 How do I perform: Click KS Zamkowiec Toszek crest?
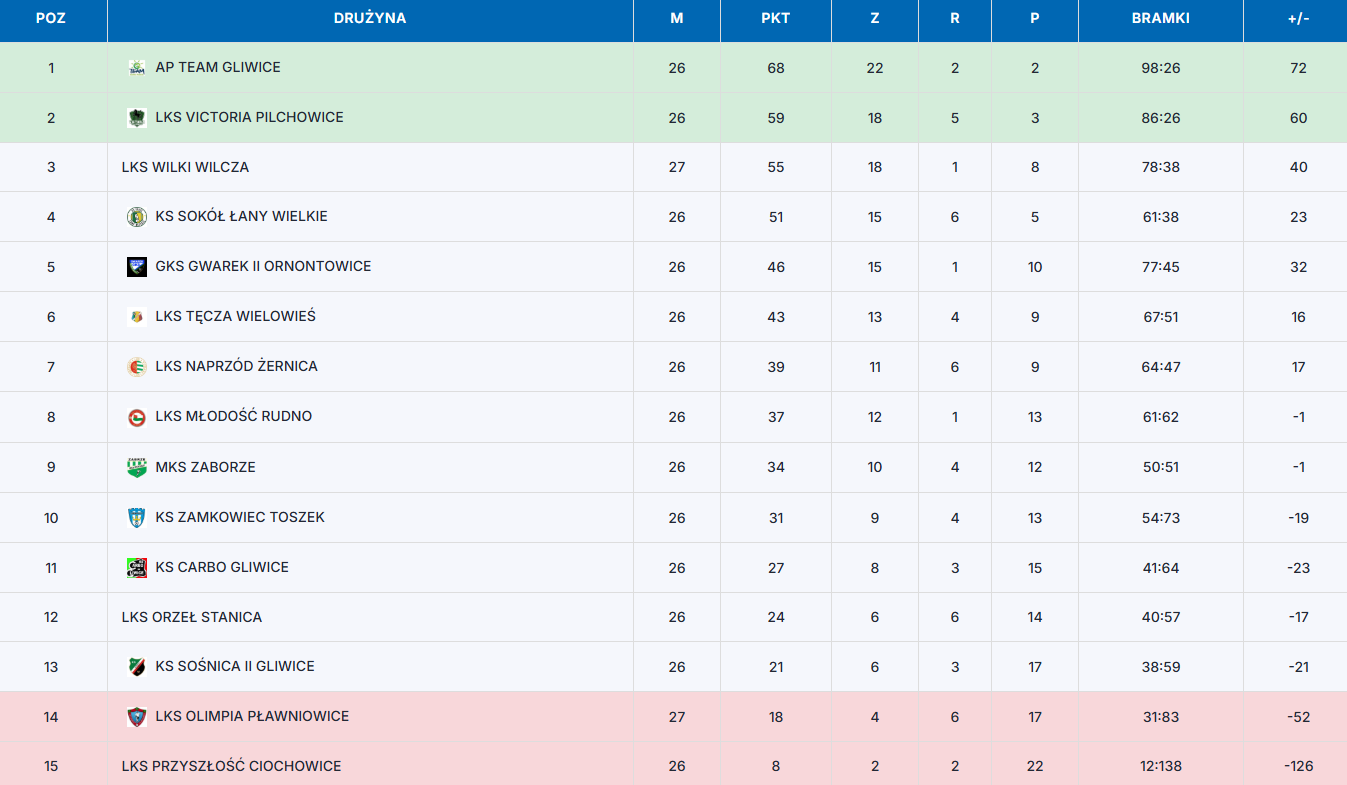pos(137,518)
